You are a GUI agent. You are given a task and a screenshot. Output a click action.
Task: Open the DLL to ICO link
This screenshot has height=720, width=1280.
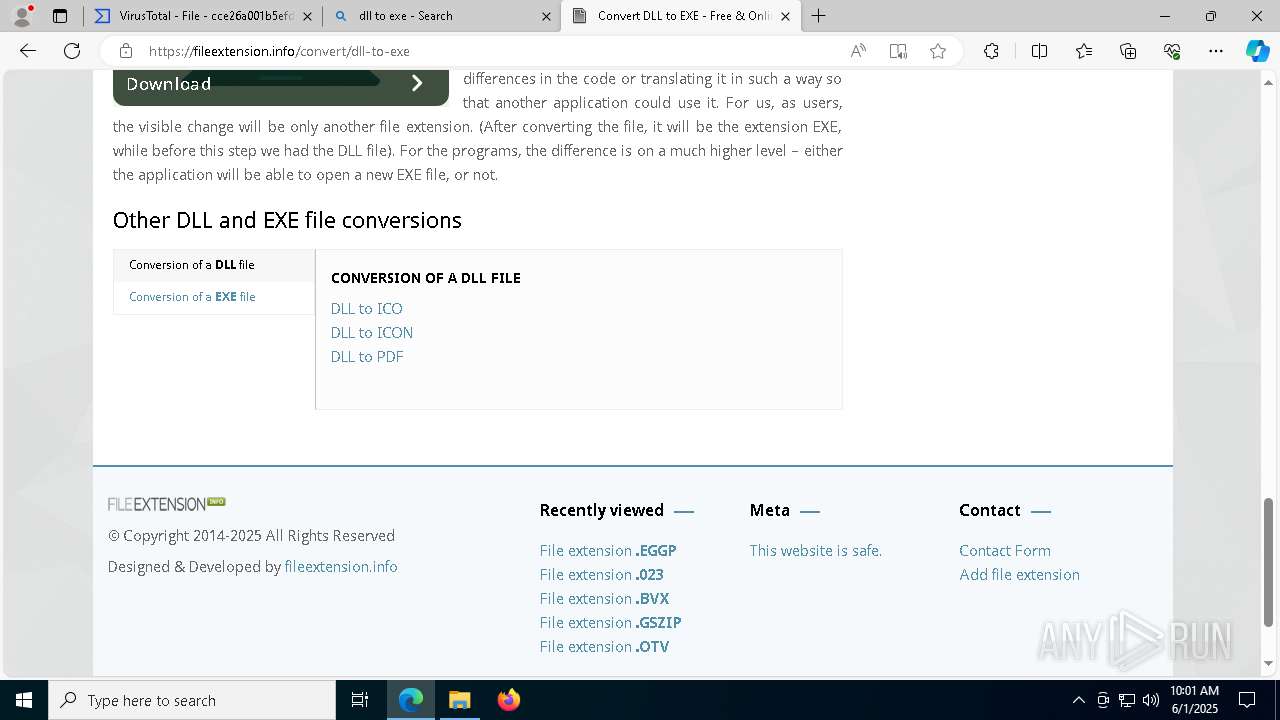click(x=367, y=309)
